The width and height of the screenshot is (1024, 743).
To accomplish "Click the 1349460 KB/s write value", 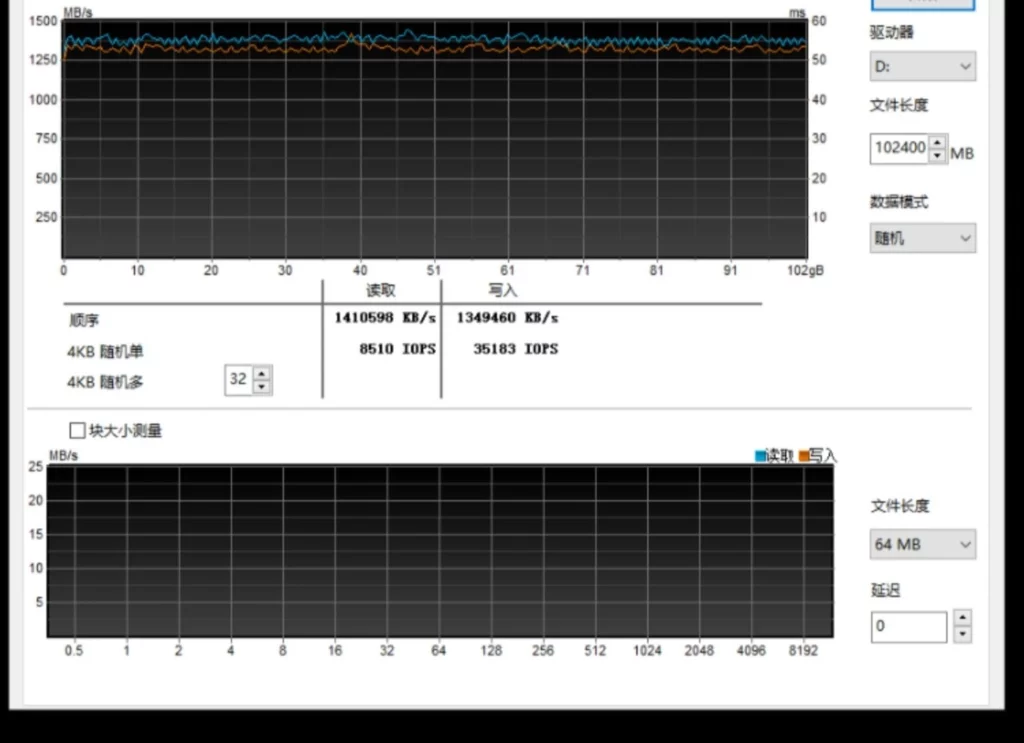I will pos(507,318).
